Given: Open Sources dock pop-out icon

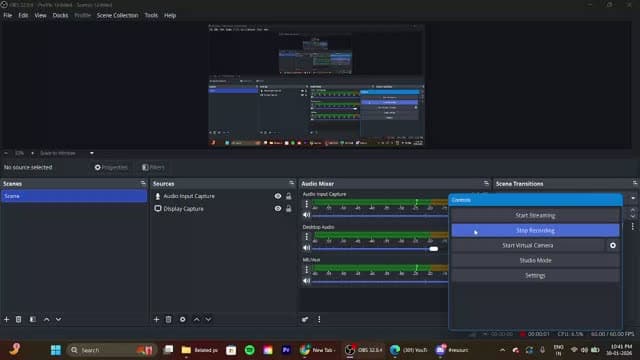Looking at the screenshot, I should click(x=291, y=183).
